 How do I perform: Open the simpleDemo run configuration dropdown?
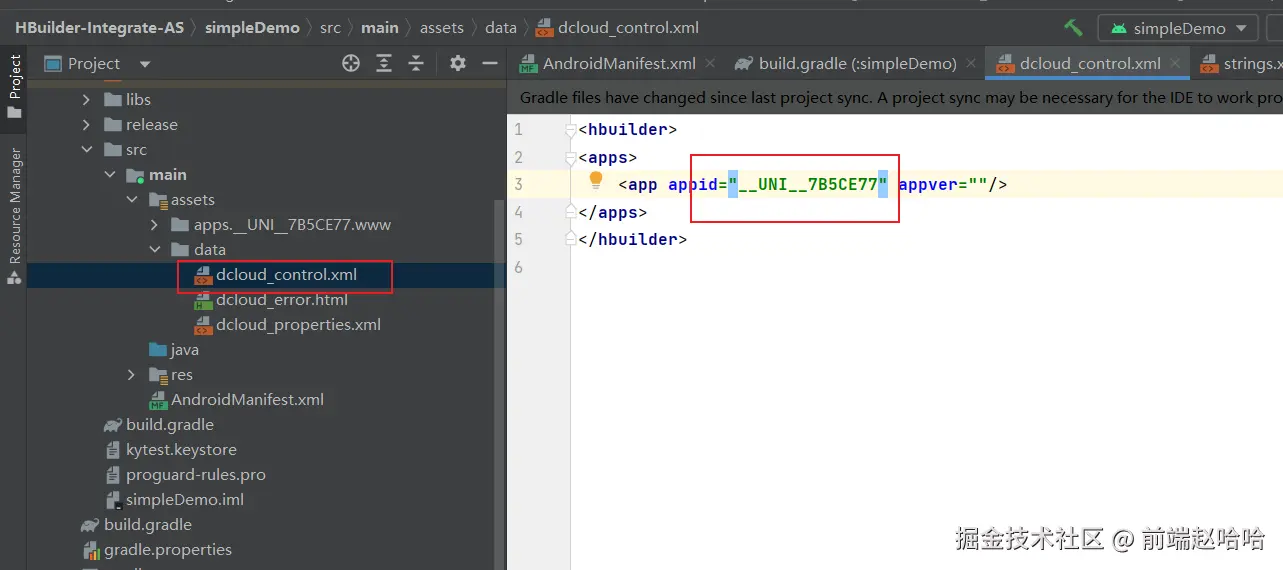point(1177,28)
